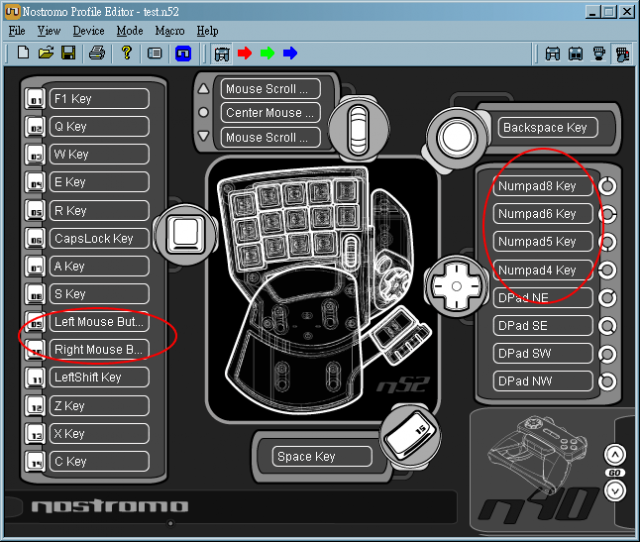The width and height of the screenshot is (640, 542).
Task: Click the DPad NW assignment
Action: (x=543, y=381)
